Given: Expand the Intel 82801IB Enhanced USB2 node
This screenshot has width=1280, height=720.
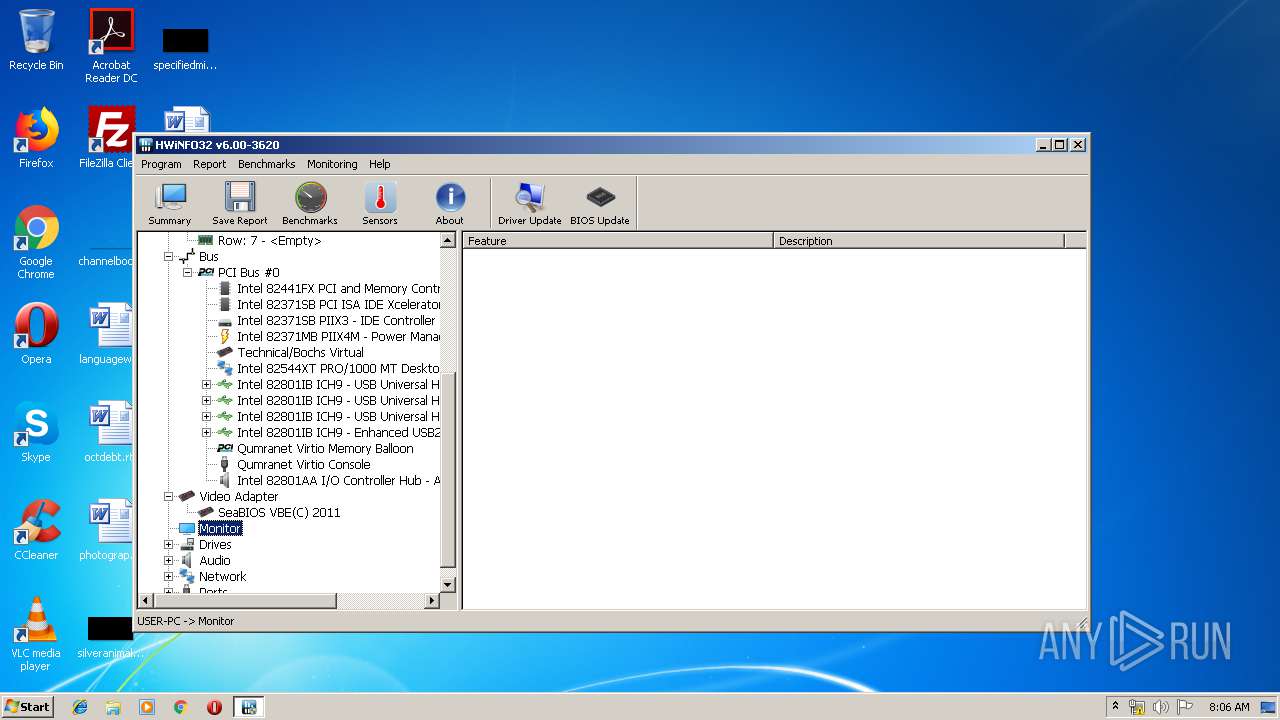Looking at the screenshot, I should click(206, 433).
